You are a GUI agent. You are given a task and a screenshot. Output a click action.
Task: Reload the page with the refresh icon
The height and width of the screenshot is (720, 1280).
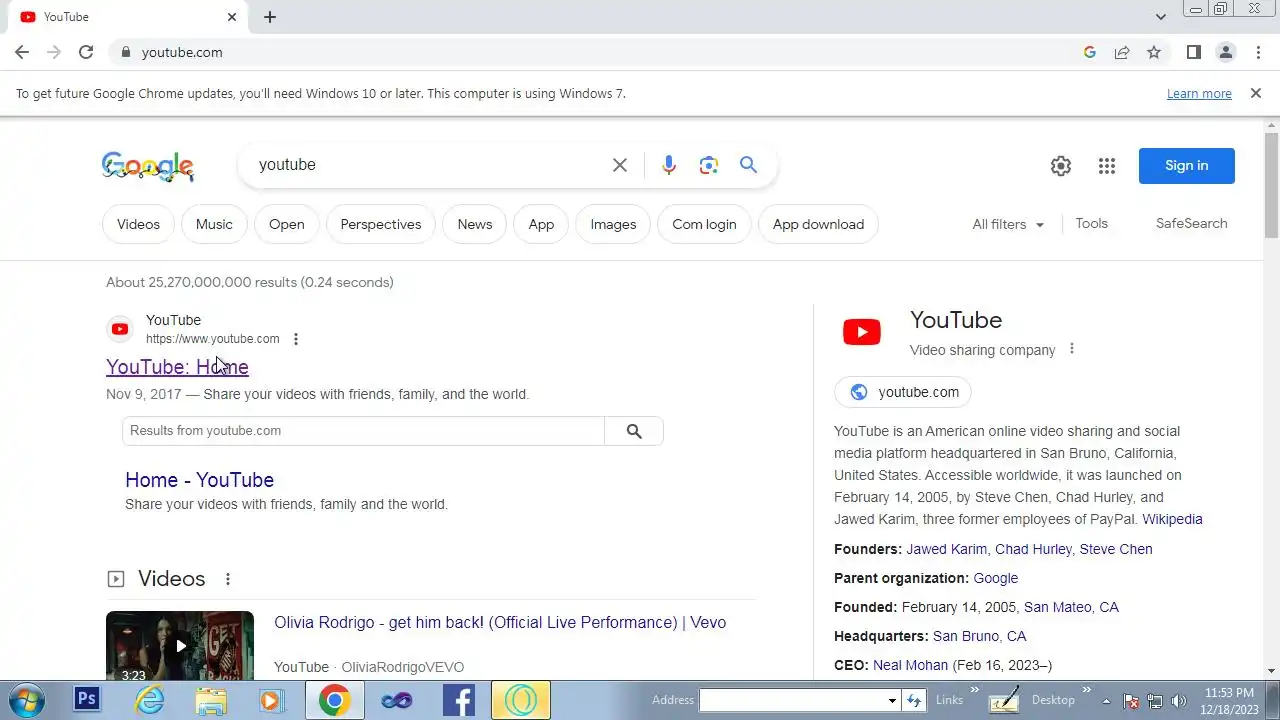[x=86, y=52]
